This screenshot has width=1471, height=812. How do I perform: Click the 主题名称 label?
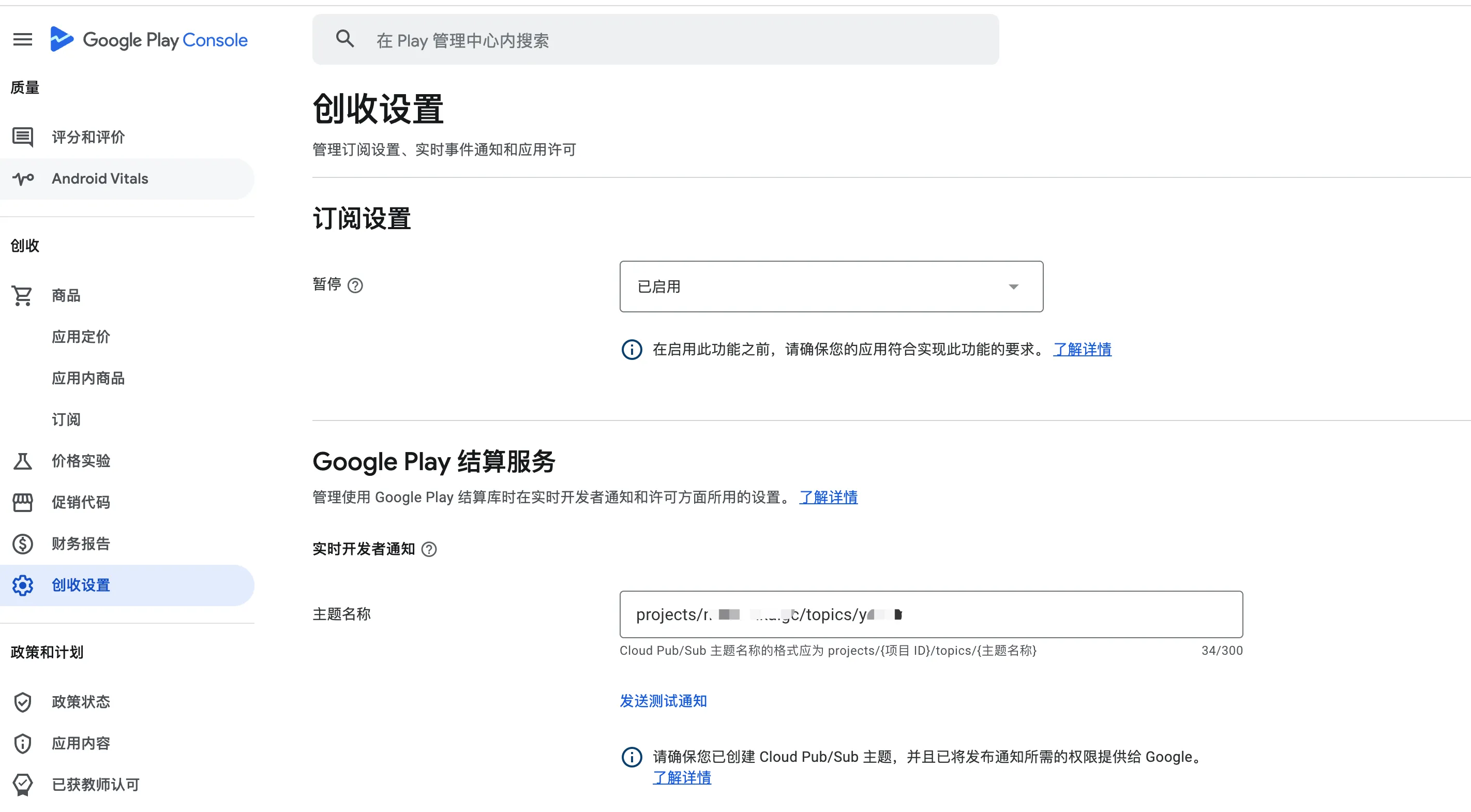pyautogui.click(x=341, y=614)
